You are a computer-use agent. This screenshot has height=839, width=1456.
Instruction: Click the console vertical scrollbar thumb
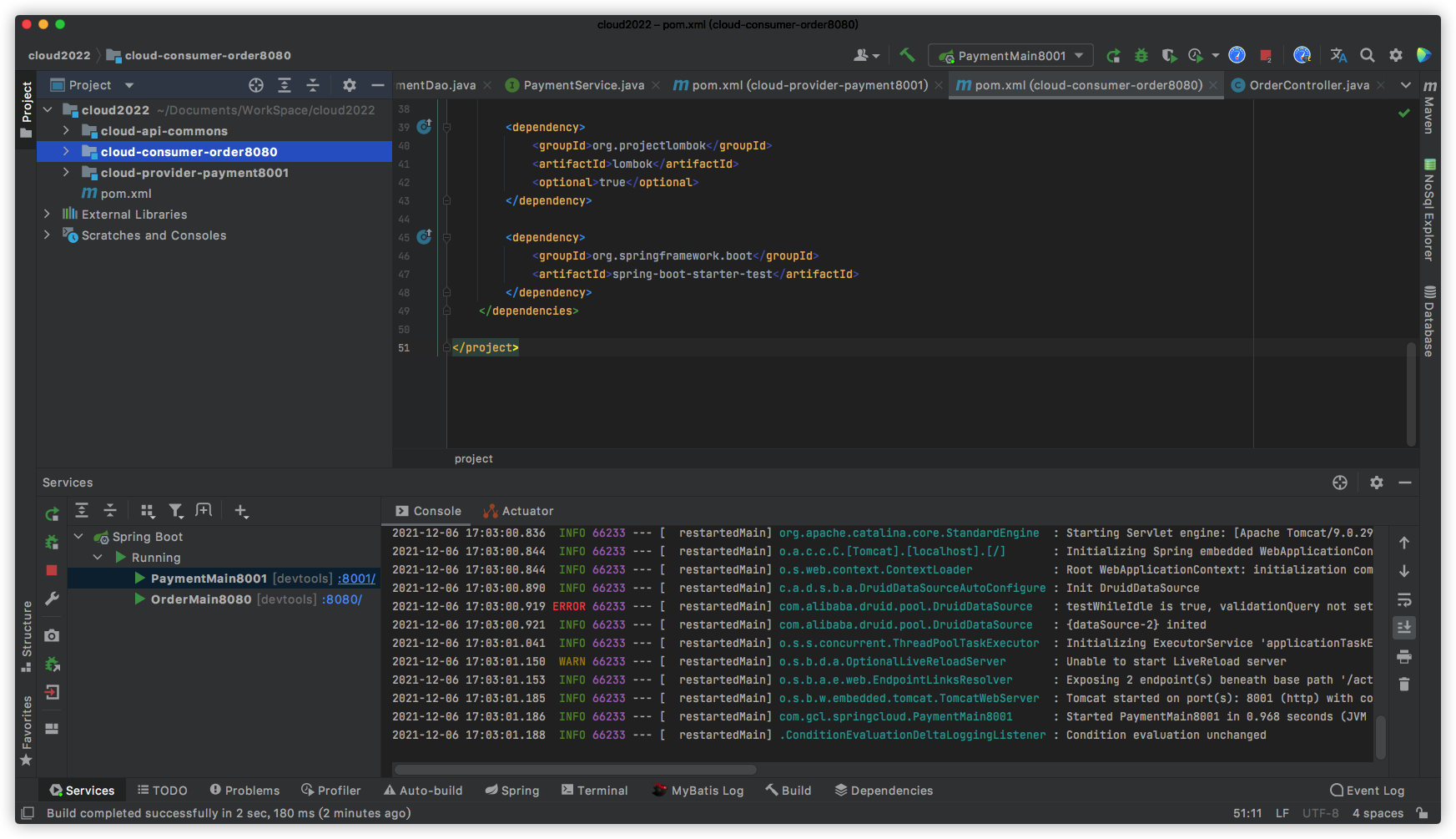click(1381, 736)
